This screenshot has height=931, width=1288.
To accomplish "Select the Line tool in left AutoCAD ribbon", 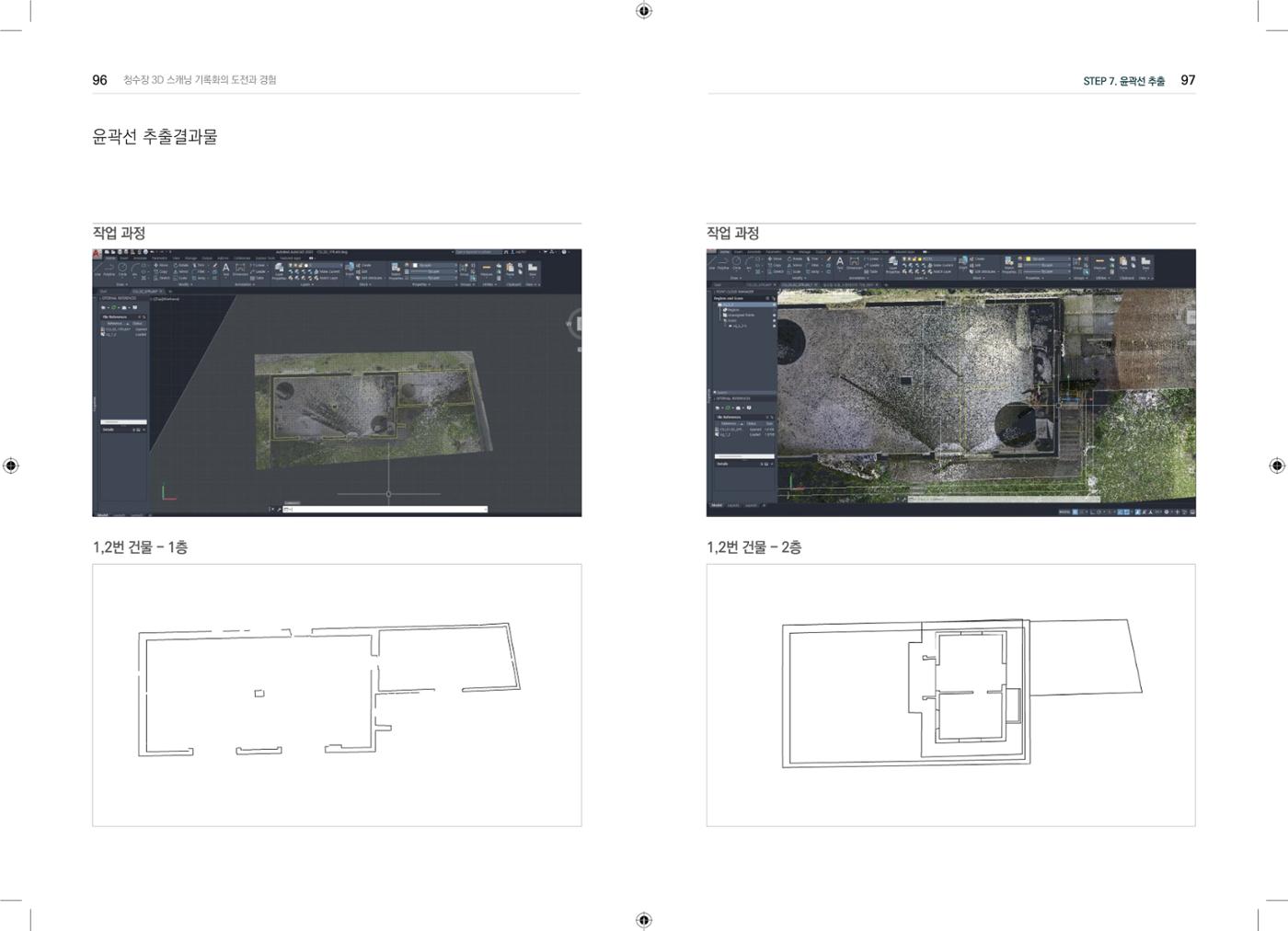I will coord(98,268).
